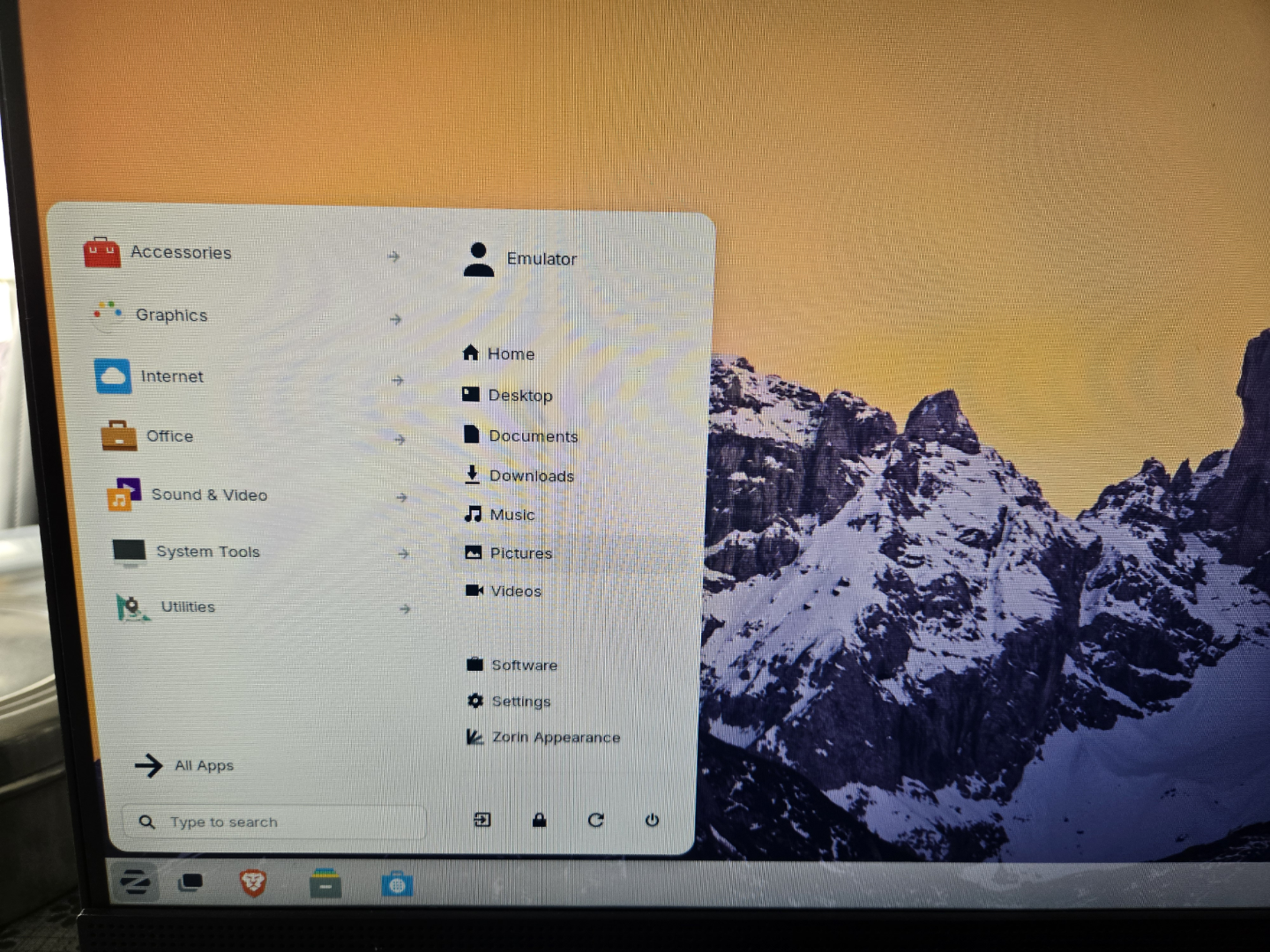
Task: Open the Desktop folder entry
Action: (x=507, y=395)
